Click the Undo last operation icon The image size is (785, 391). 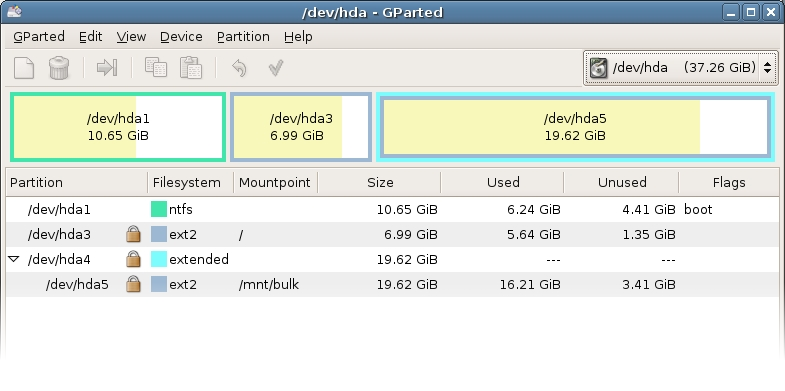pos(239,68)
